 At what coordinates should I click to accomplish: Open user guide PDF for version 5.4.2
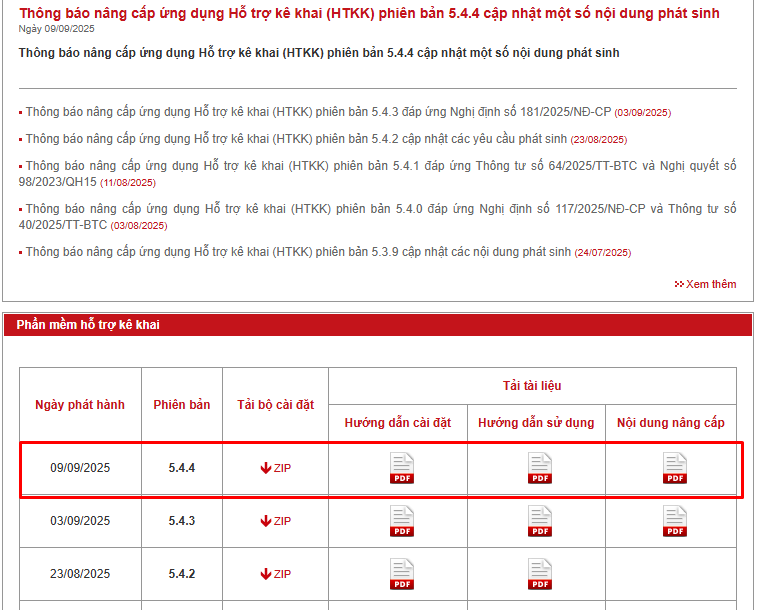click(540, 574)
